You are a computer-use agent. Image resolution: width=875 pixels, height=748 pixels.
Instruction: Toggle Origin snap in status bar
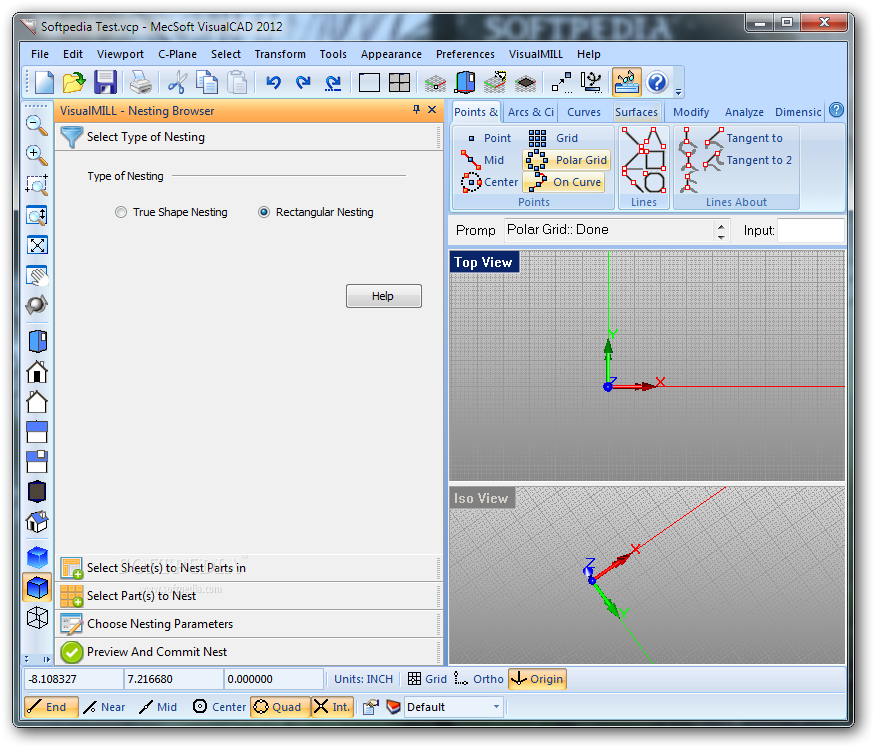[x=537, y=679]
